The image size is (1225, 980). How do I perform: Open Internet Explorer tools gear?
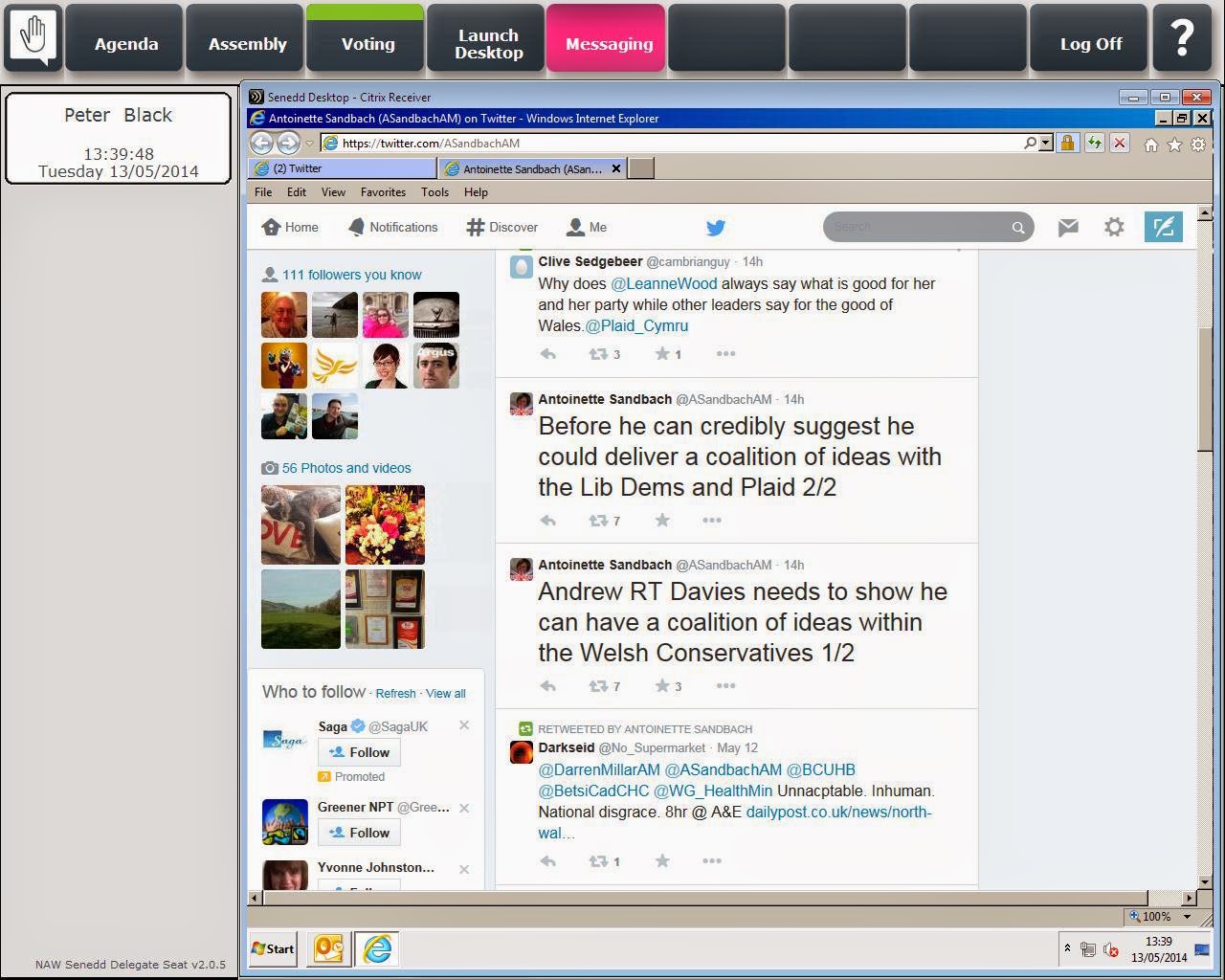(x=1196, y=144)
